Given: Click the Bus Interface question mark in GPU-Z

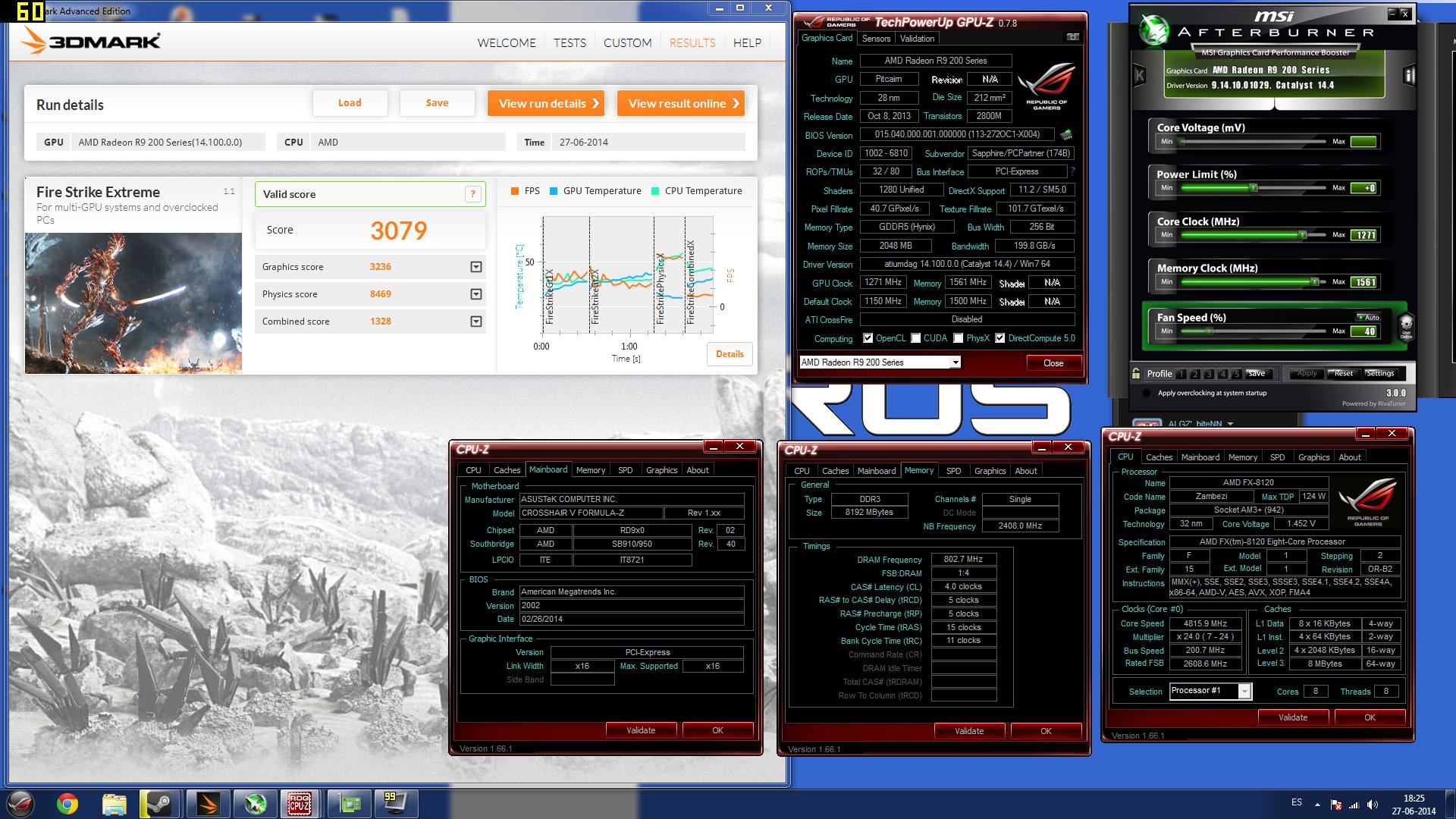Looking at the screenshot, I should pyautogui.click(x=1072, y=172).
